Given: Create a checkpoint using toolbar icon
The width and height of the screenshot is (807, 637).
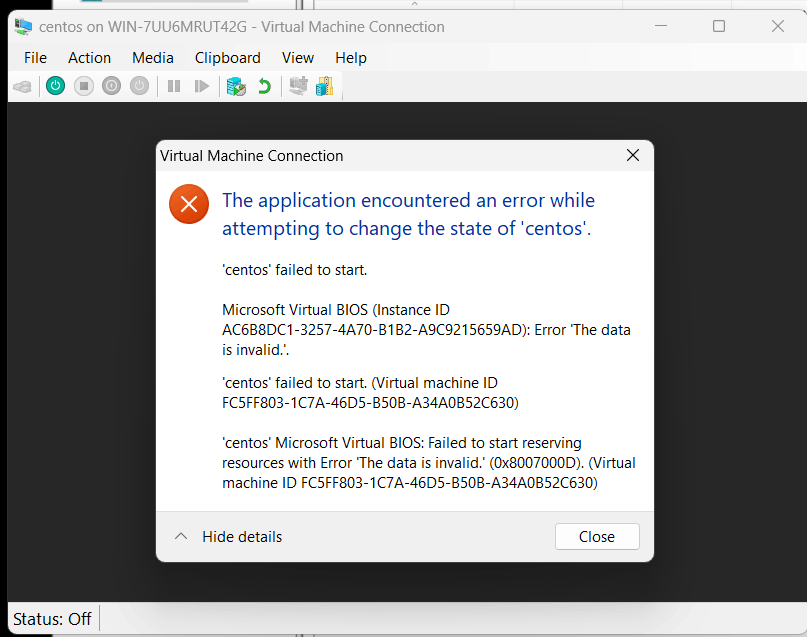Looking at the screenshot, I should click(236, 86).
